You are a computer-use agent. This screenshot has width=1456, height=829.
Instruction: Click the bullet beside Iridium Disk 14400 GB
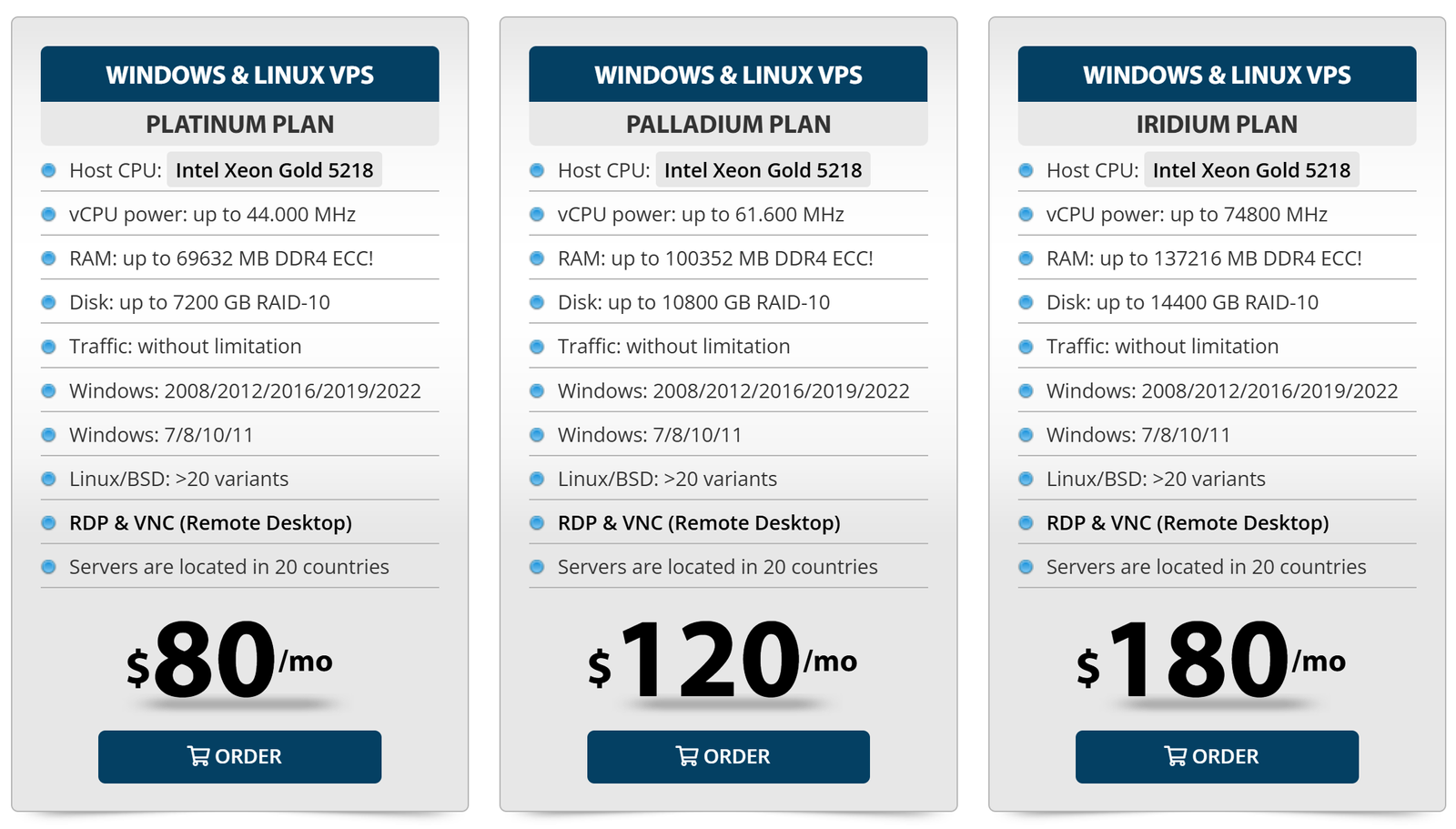1026,302
